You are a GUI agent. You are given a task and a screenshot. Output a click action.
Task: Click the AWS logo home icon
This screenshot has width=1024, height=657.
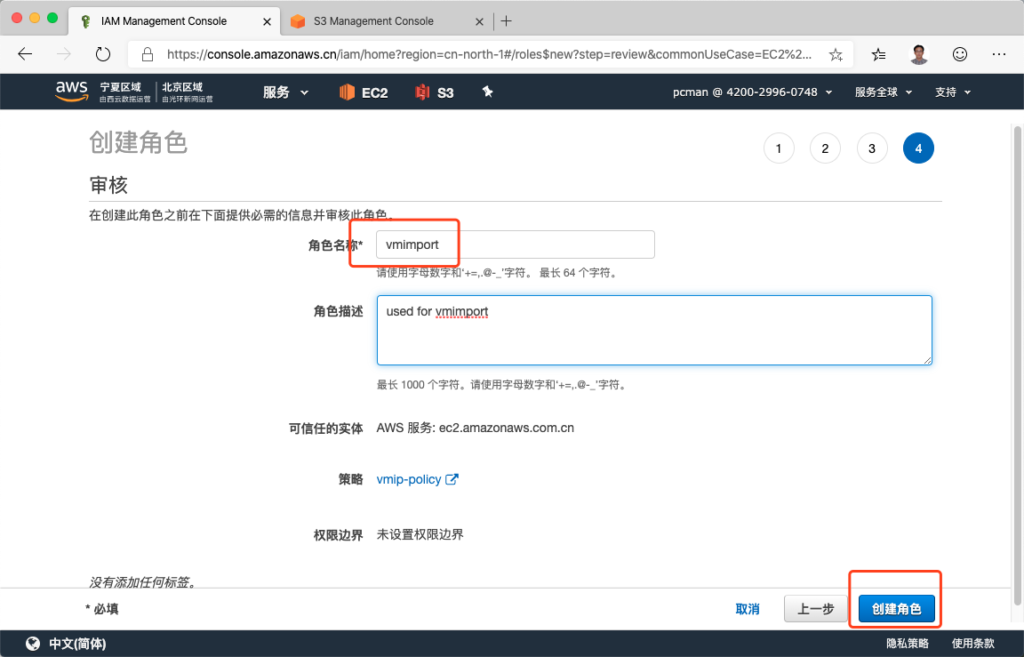72,91
